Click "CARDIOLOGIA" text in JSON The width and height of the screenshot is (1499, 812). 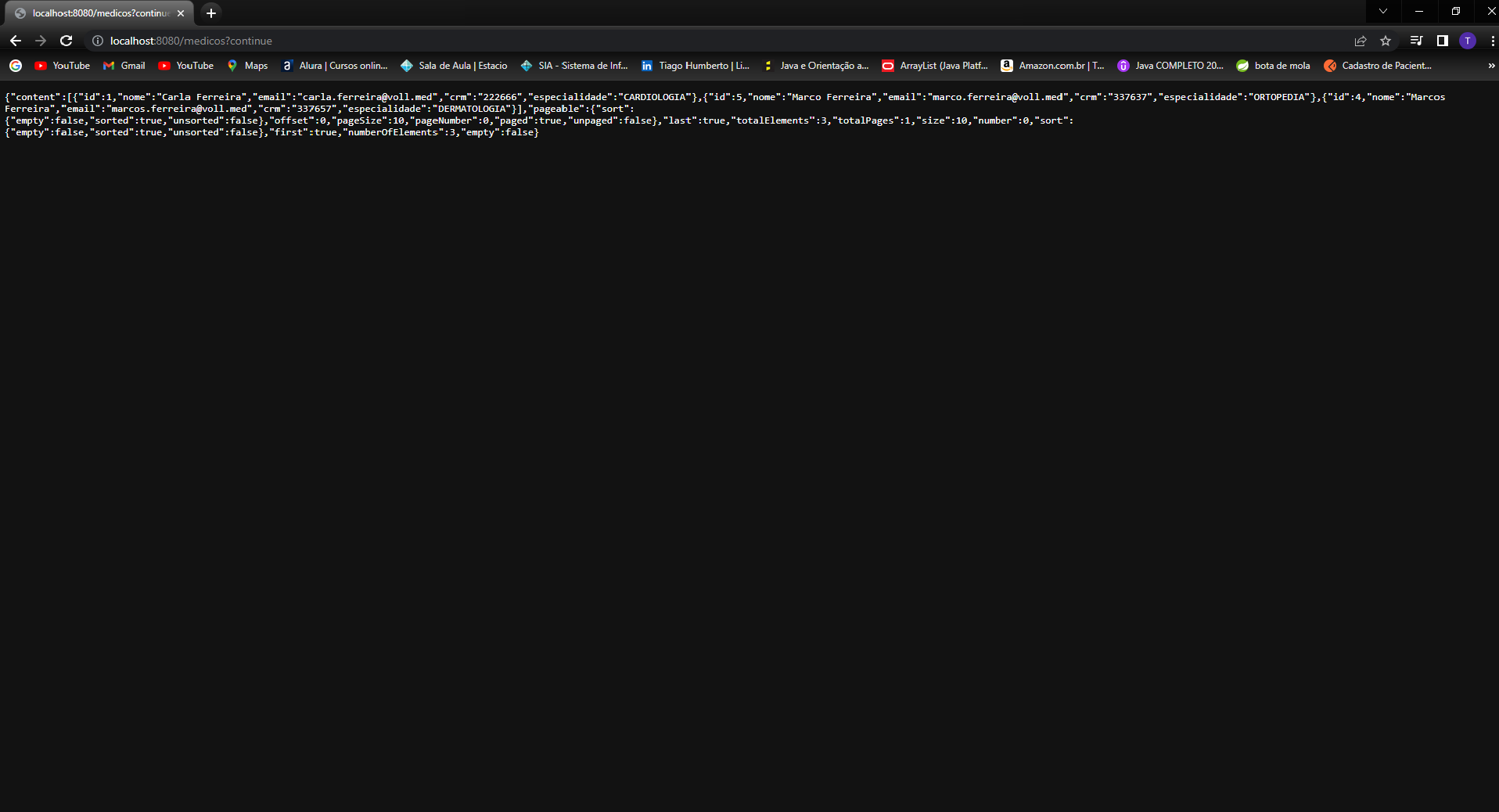coord(654,97)
